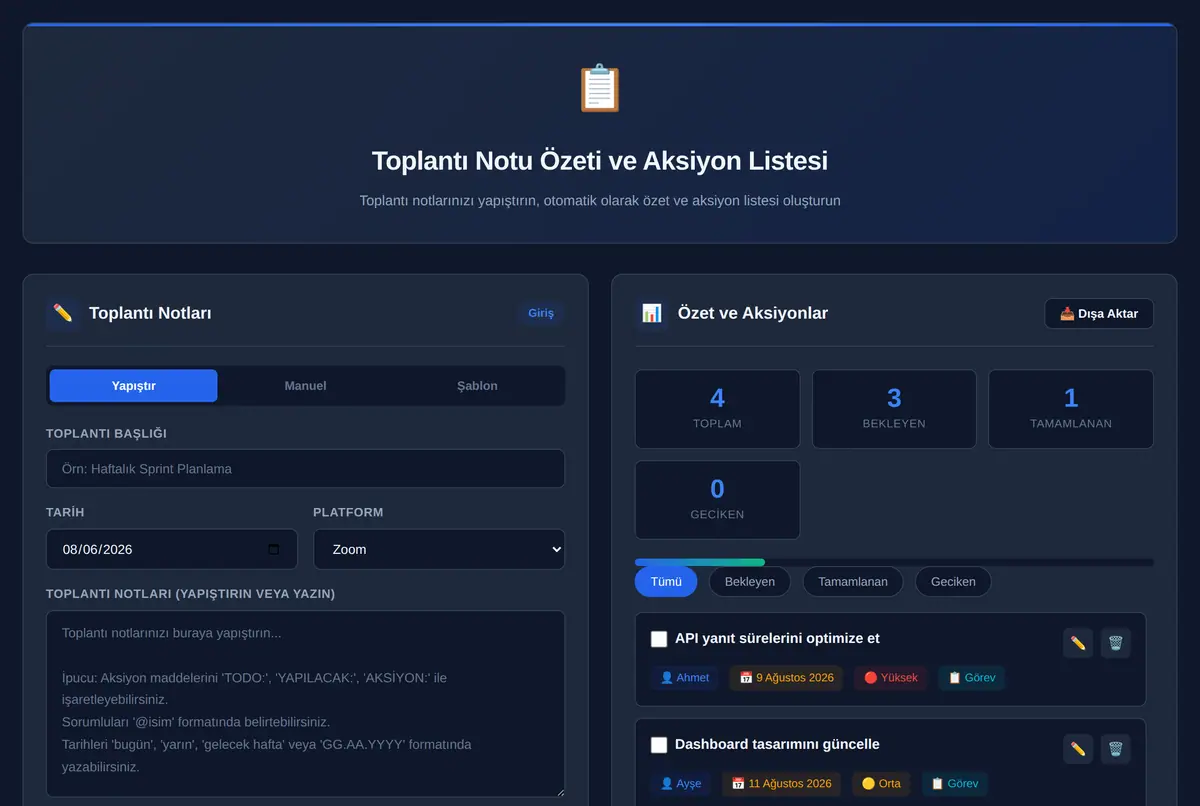Mark Dashboard tasarımını güncelle as done
Image resolution: width=1200 pixels, height=806 pixels.
tap(659, 745)
